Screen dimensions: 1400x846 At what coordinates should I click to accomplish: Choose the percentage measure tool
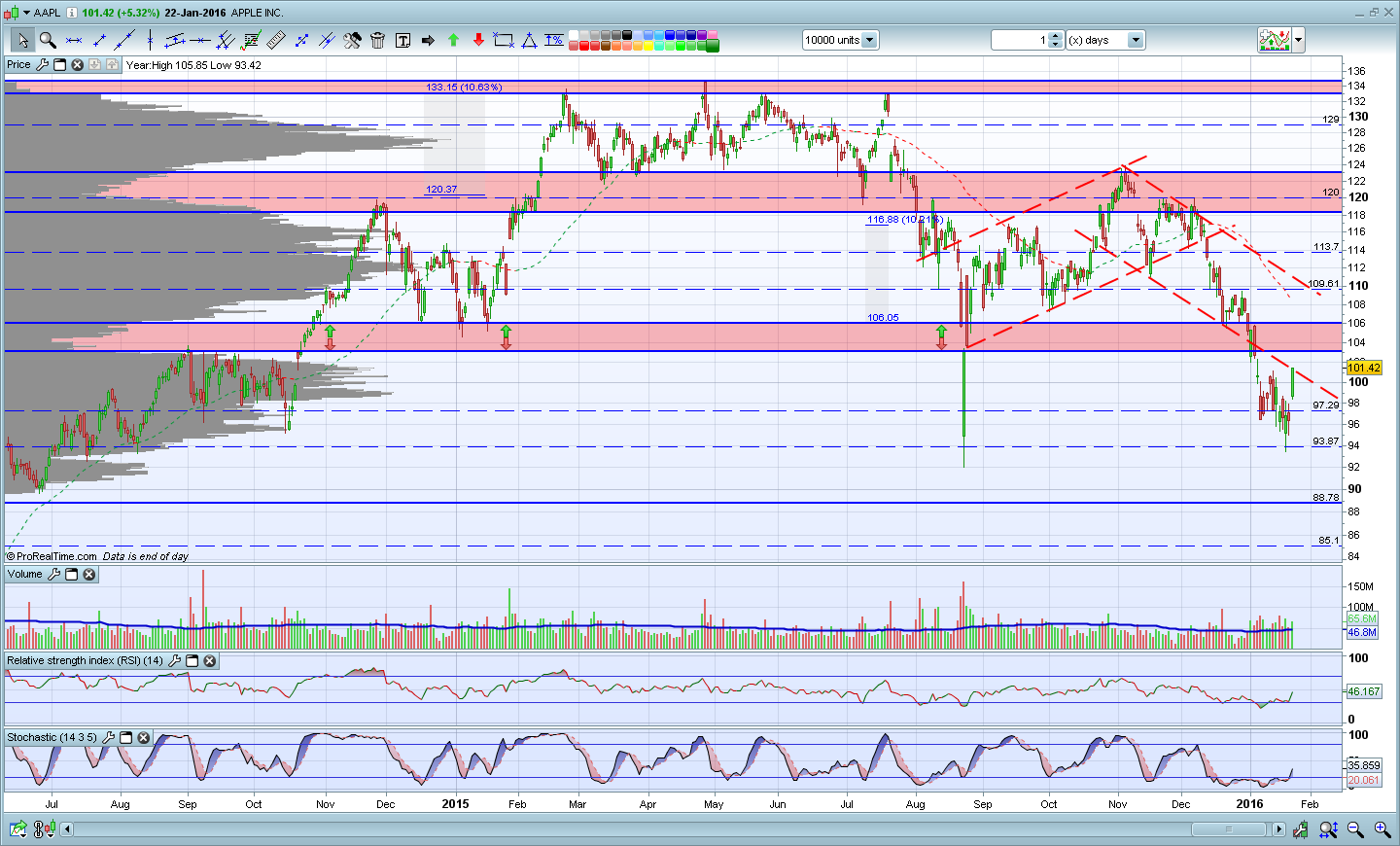point(554,40)
